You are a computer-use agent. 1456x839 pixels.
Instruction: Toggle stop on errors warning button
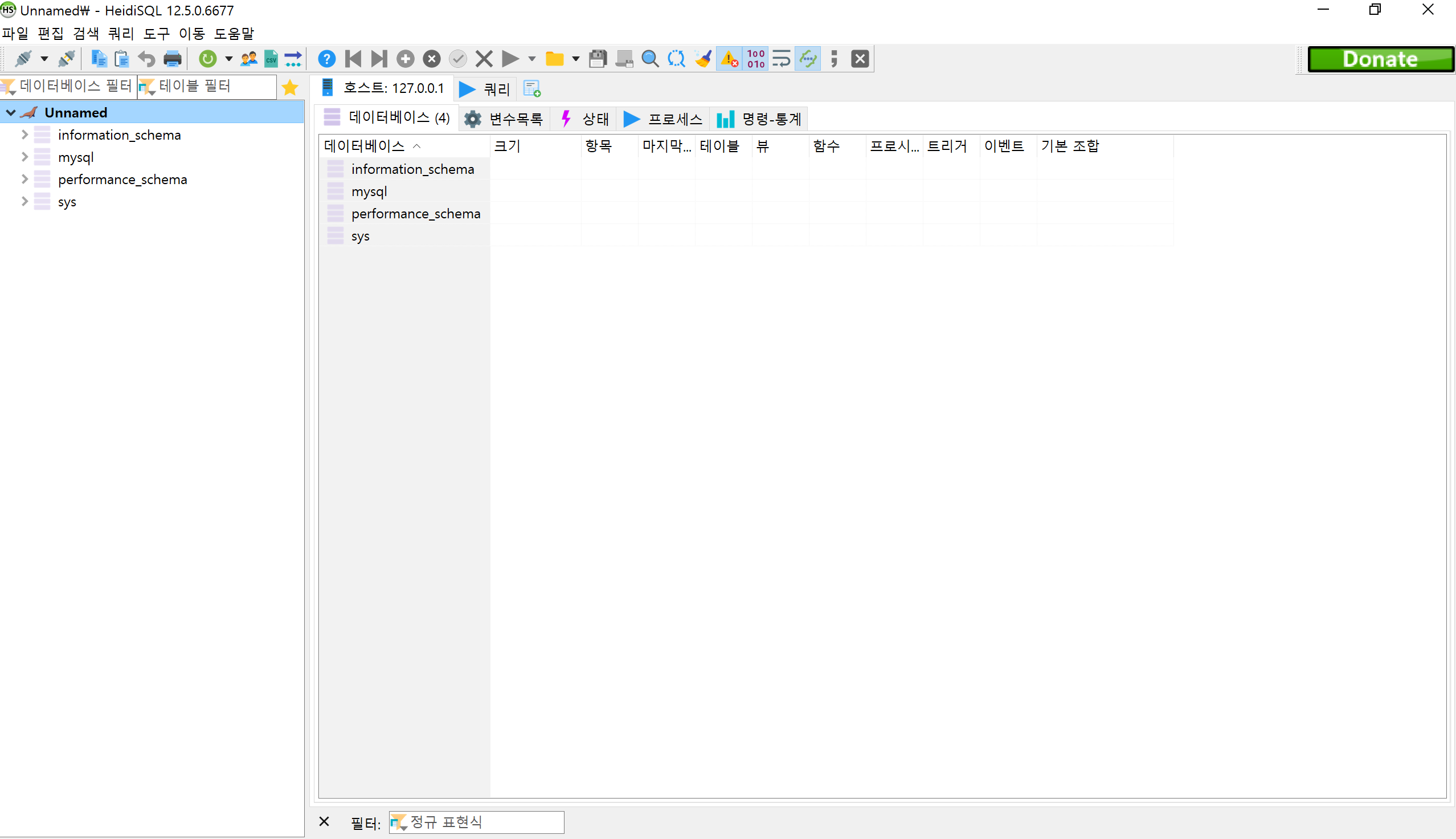(730, 59)
